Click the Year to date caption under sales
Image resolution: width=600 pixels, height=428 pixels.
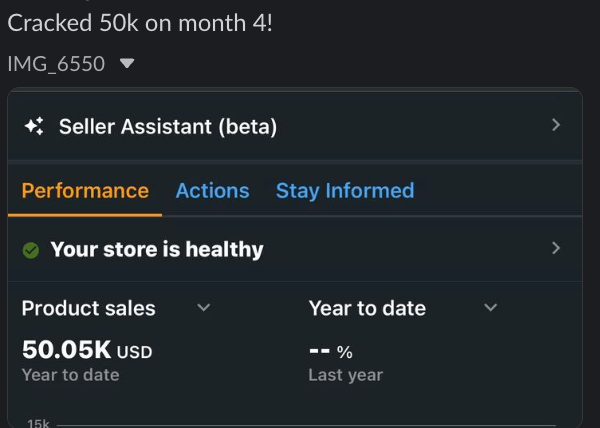coord(70,375)
